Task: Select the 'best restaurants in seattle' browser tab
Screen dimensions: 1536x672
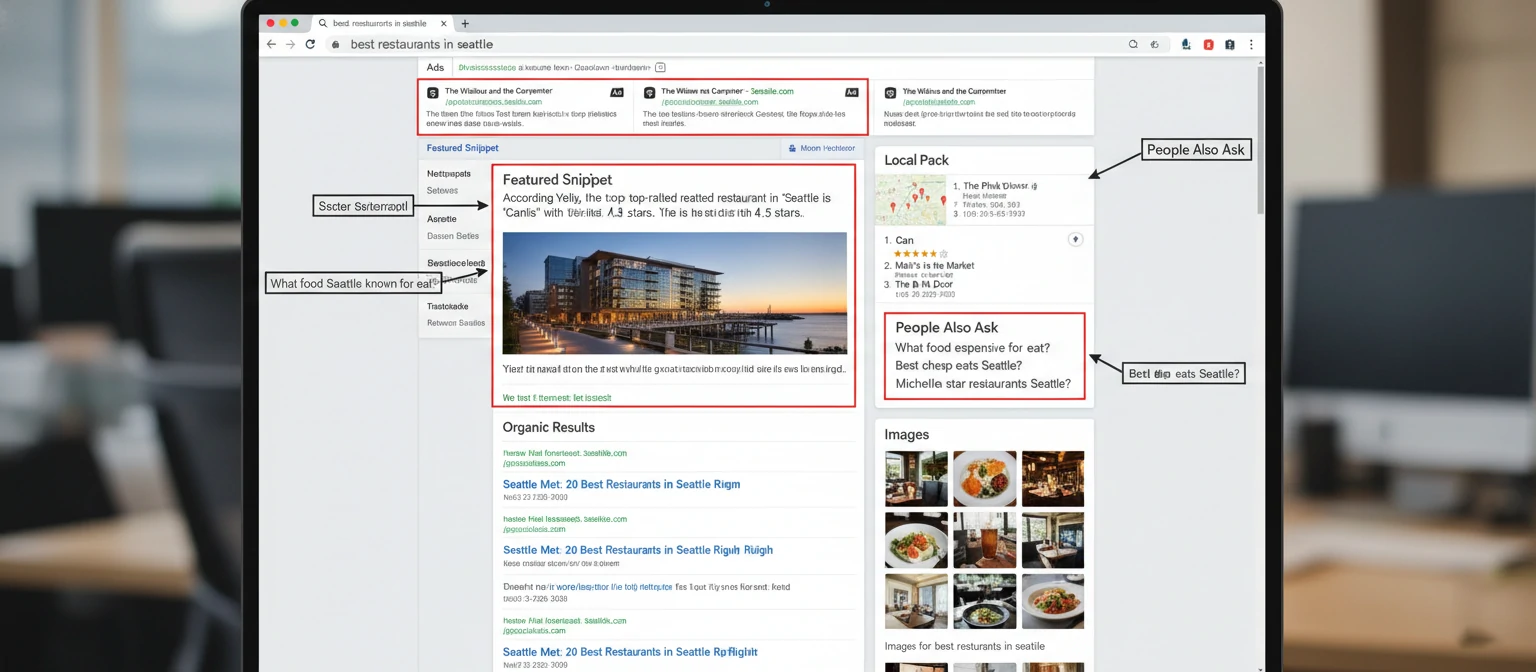Action: [380, 22]
